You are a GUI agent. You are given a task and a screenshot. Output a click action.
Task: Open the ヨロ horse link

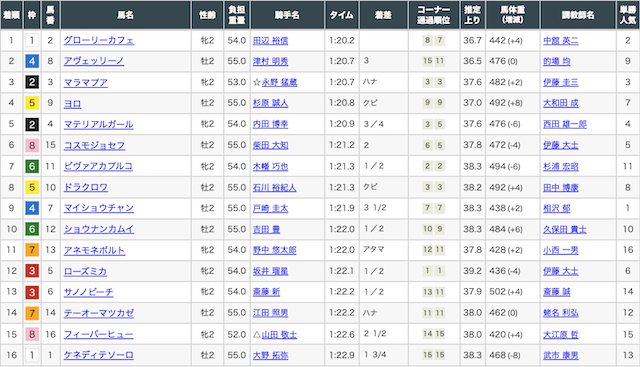[x=73, y=103]
